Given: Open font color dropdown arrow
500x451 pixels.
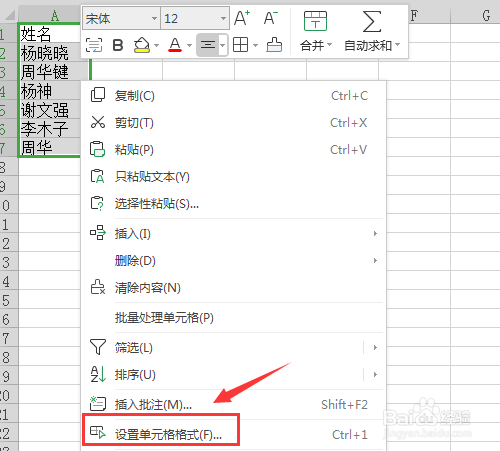Looking at the screenshot, I should click(x=189, y=45).
